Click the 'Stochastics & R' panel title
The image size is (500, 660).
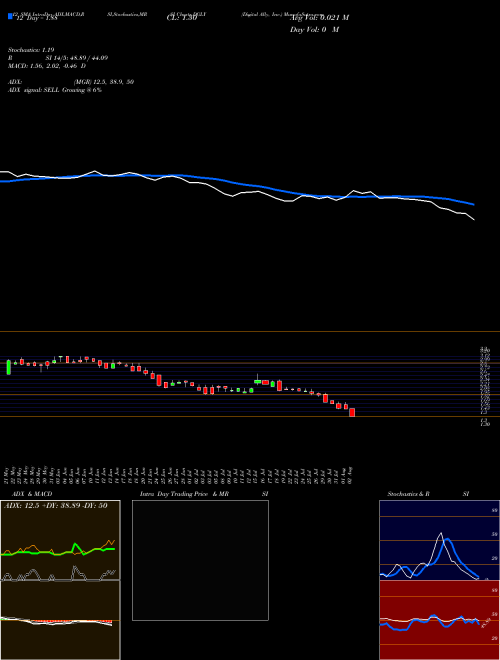pyautogui.click(x=409, y=494)
